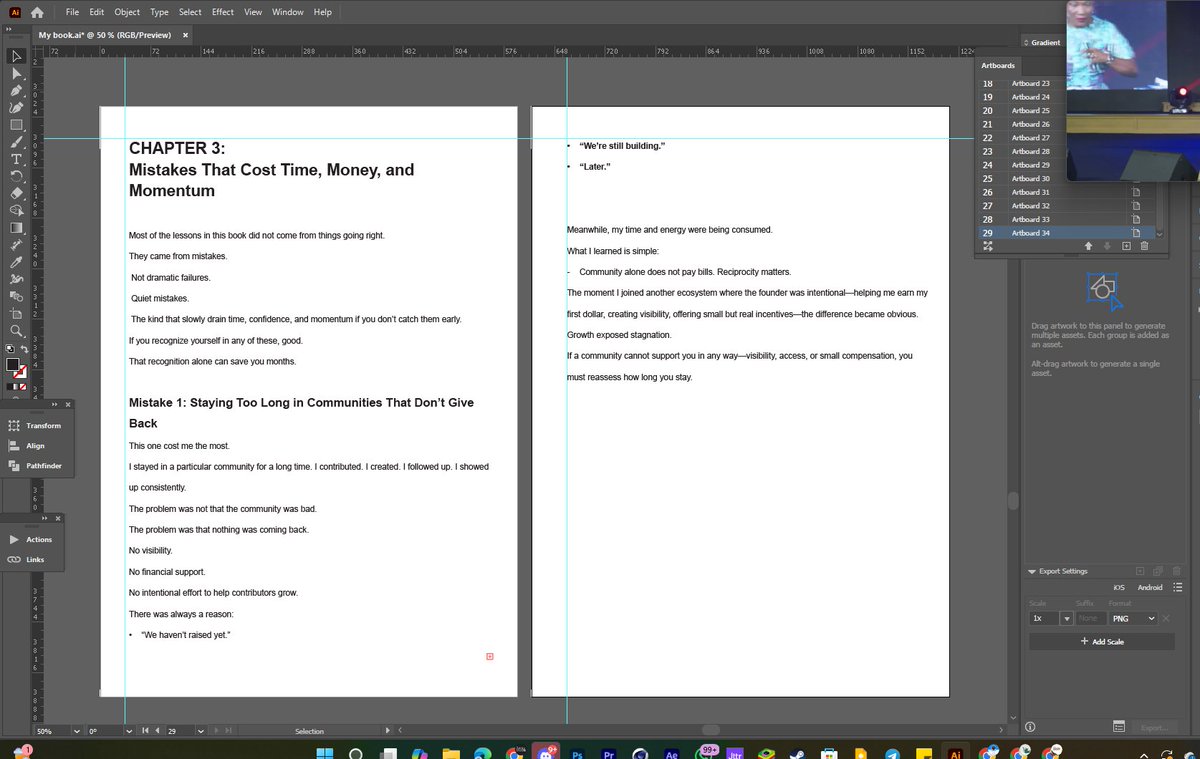Open the File menu
Image resolution: width=1200 pixels, height=759 pixels.
pos(72,12)
